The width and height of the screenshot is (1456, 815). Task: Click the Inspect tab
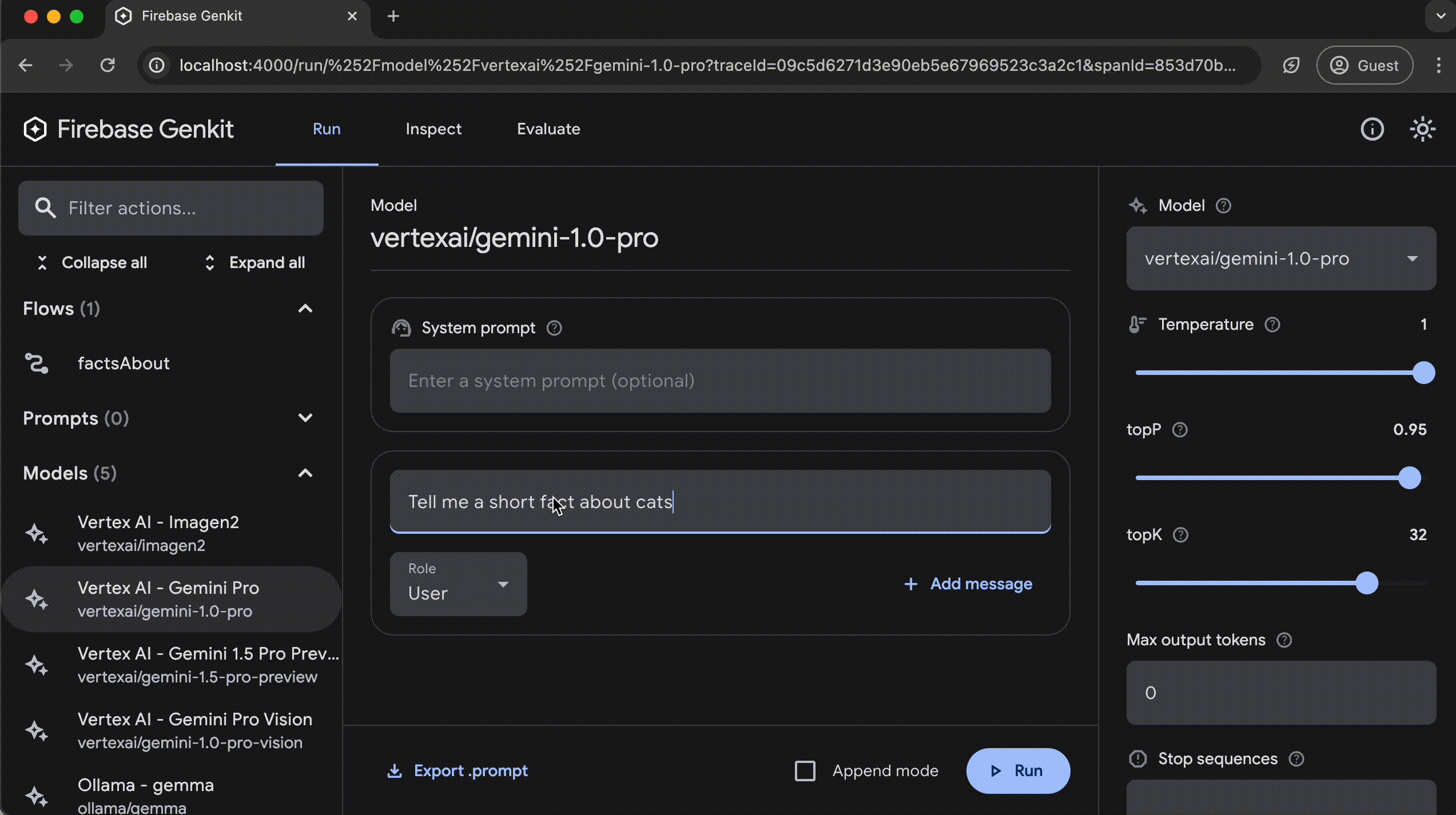433,128
